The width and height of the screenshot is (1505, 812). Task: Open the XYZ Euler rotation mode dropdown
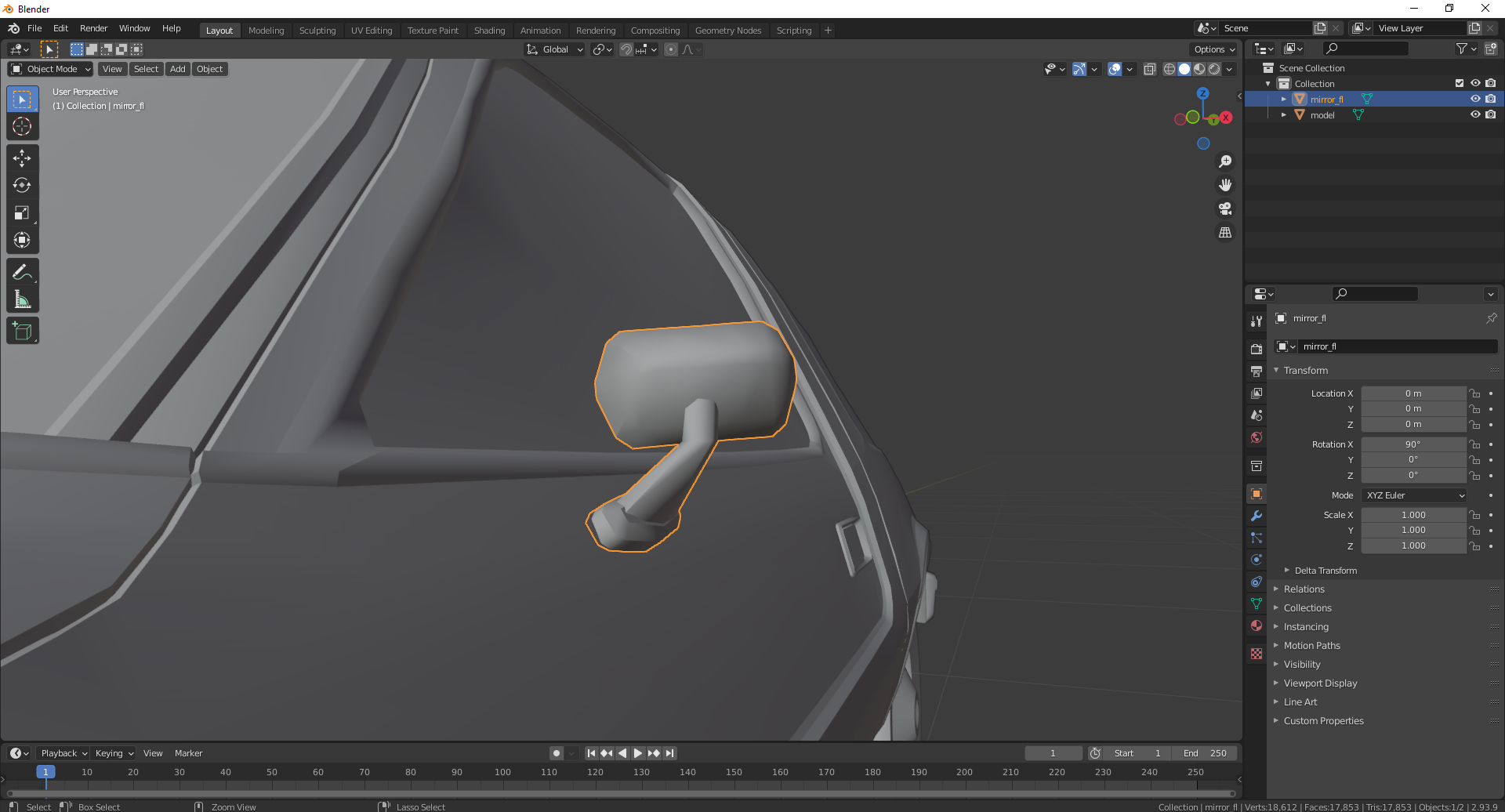point(1414,495)
